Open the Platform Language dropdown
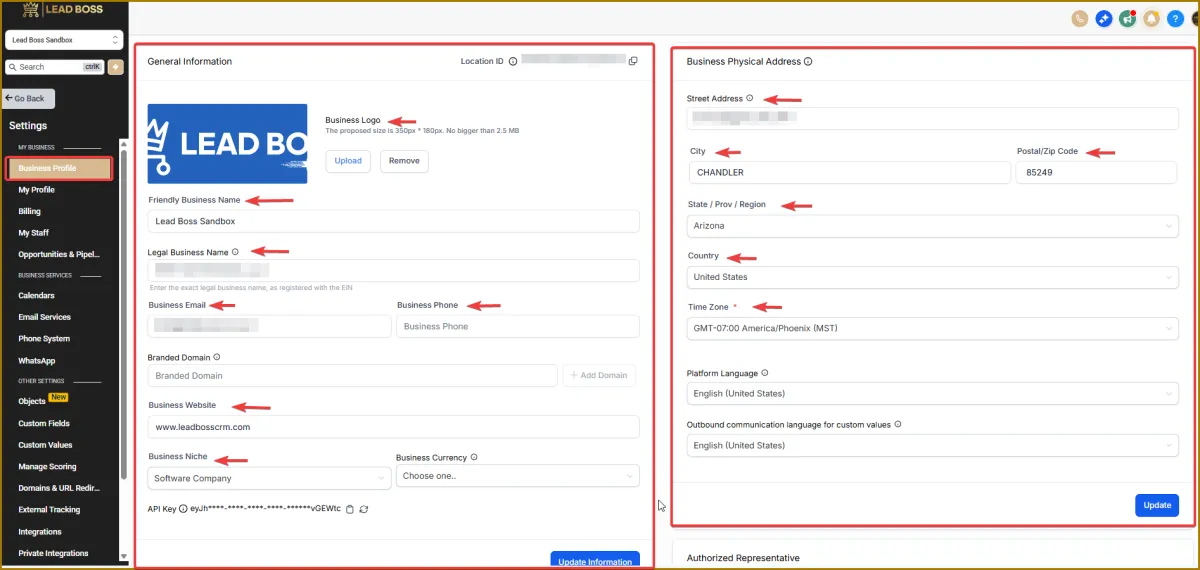Image resolution: width=1200 pixels, height=570 pixels. [x=933, y=394]
